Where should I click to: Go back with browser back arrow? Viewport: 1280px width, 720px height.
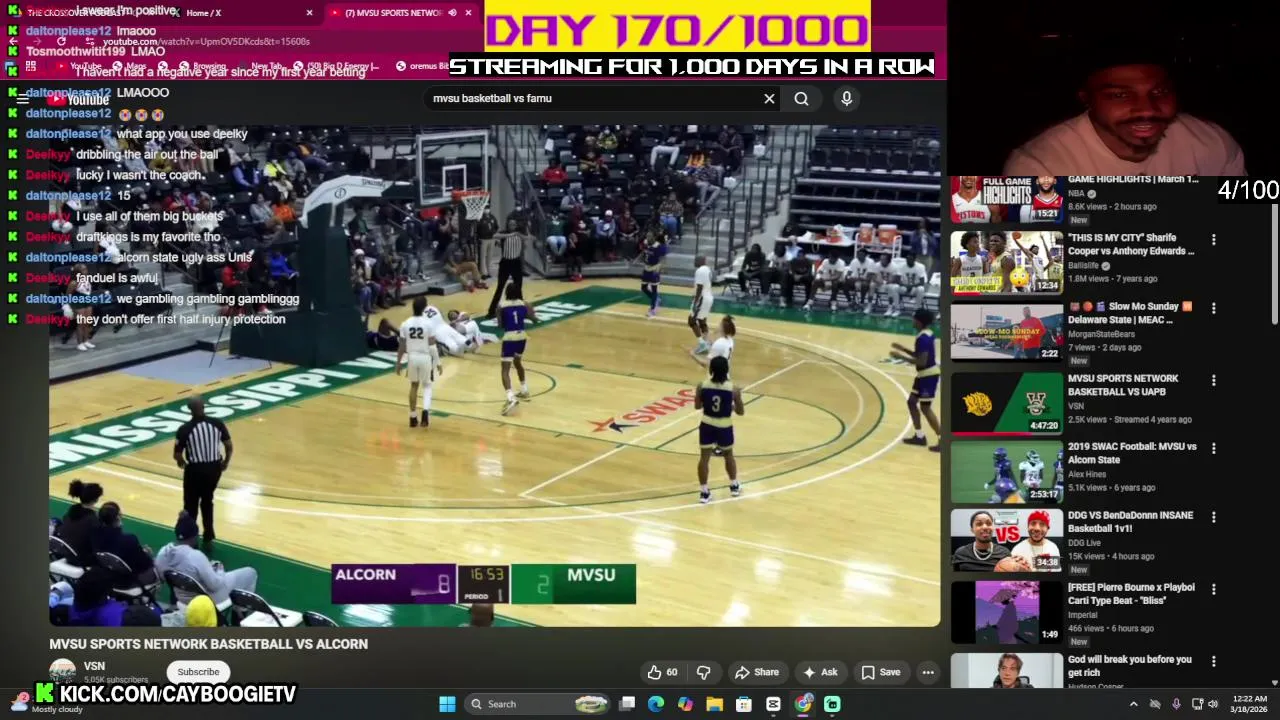click(12, 42)
